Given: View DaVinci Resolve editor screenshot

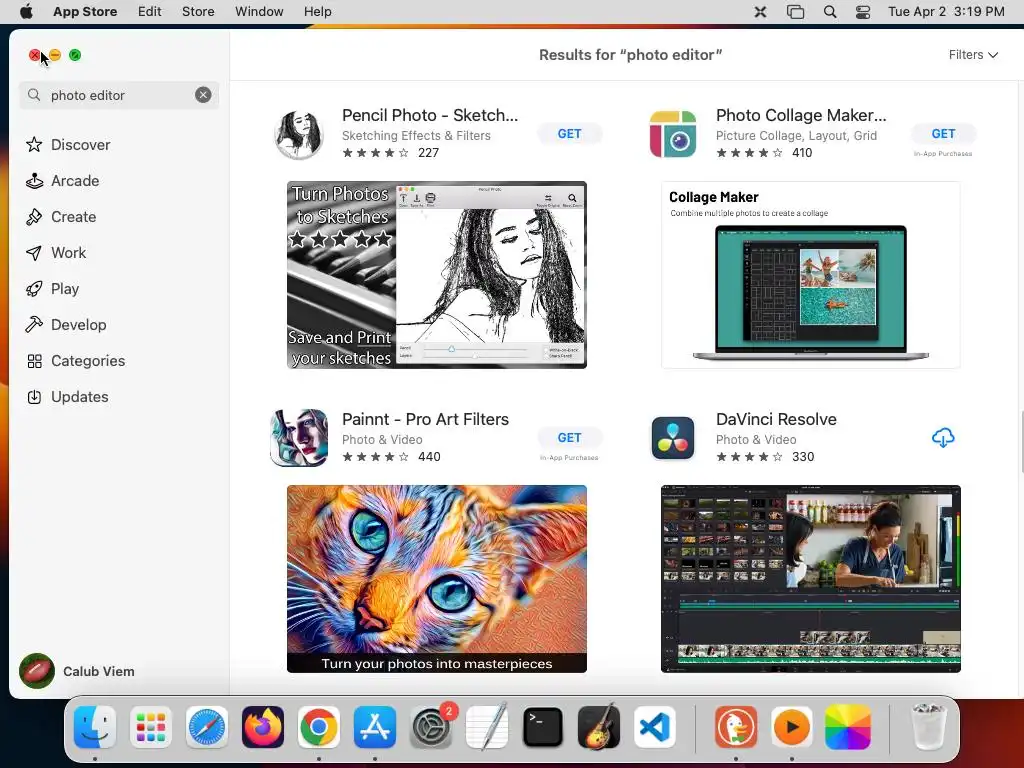Looking at the screenshot, I should 810,579.
